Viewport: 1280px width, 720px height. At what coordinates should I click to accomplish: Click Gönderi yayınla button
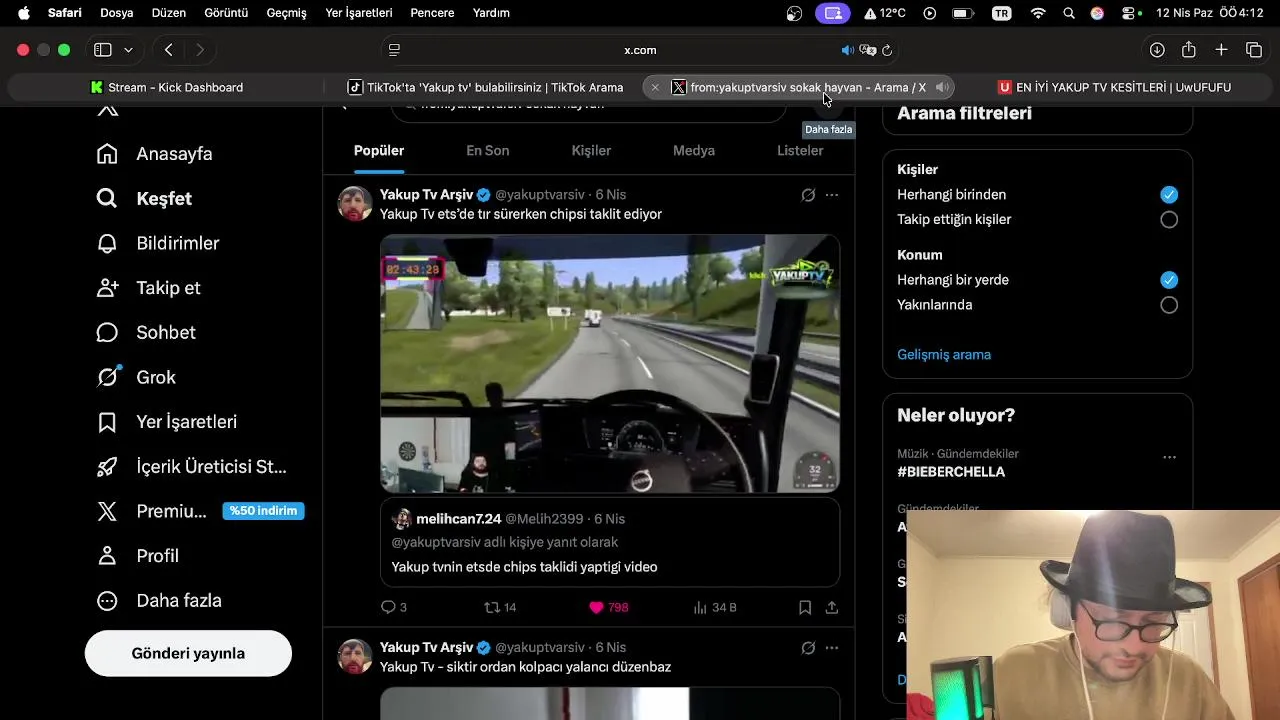coord(188,653)
